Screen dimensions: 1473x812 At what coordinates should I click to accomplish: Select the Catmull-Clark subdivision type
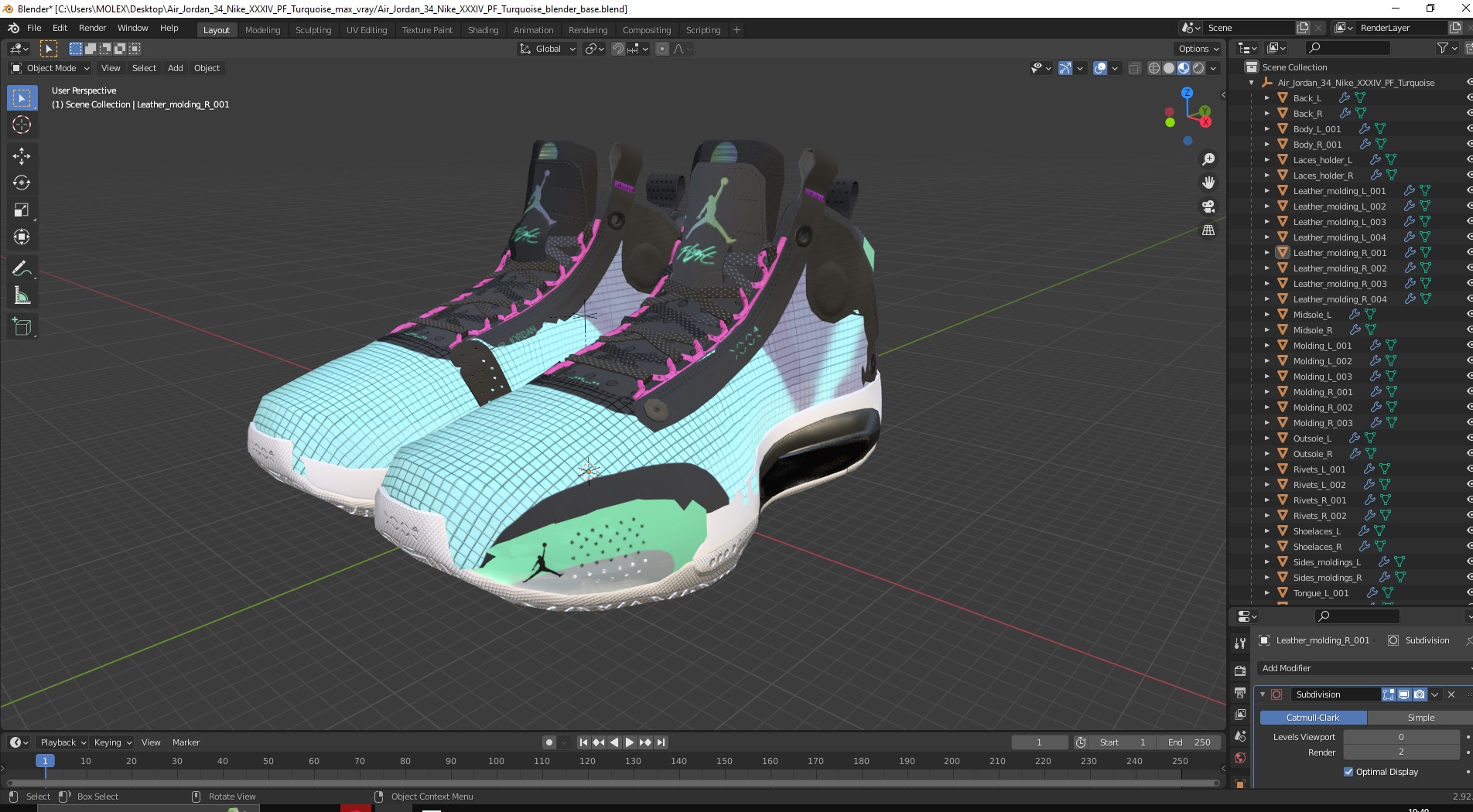click(x=1313, y=718)
